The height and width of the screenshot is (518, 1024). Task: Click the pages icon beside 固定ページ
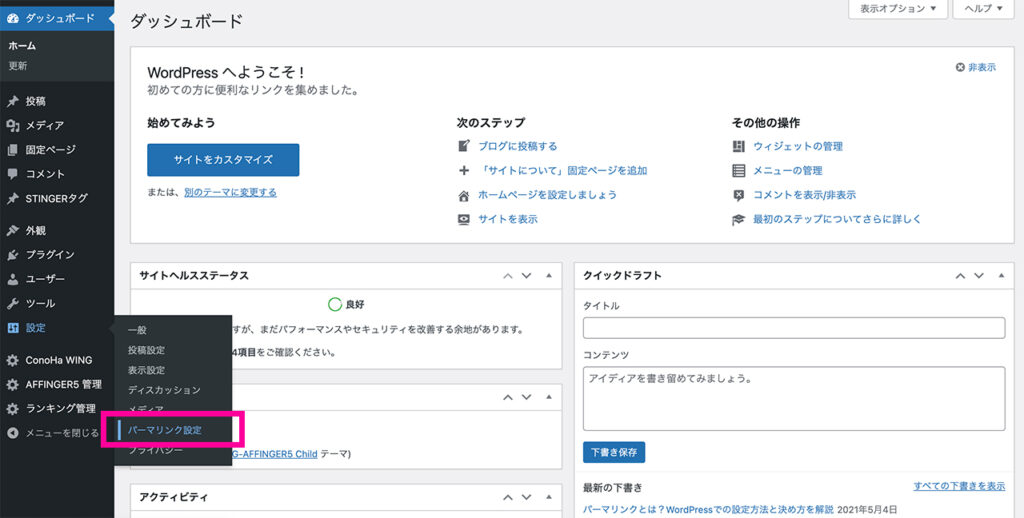tap(12, 150)
